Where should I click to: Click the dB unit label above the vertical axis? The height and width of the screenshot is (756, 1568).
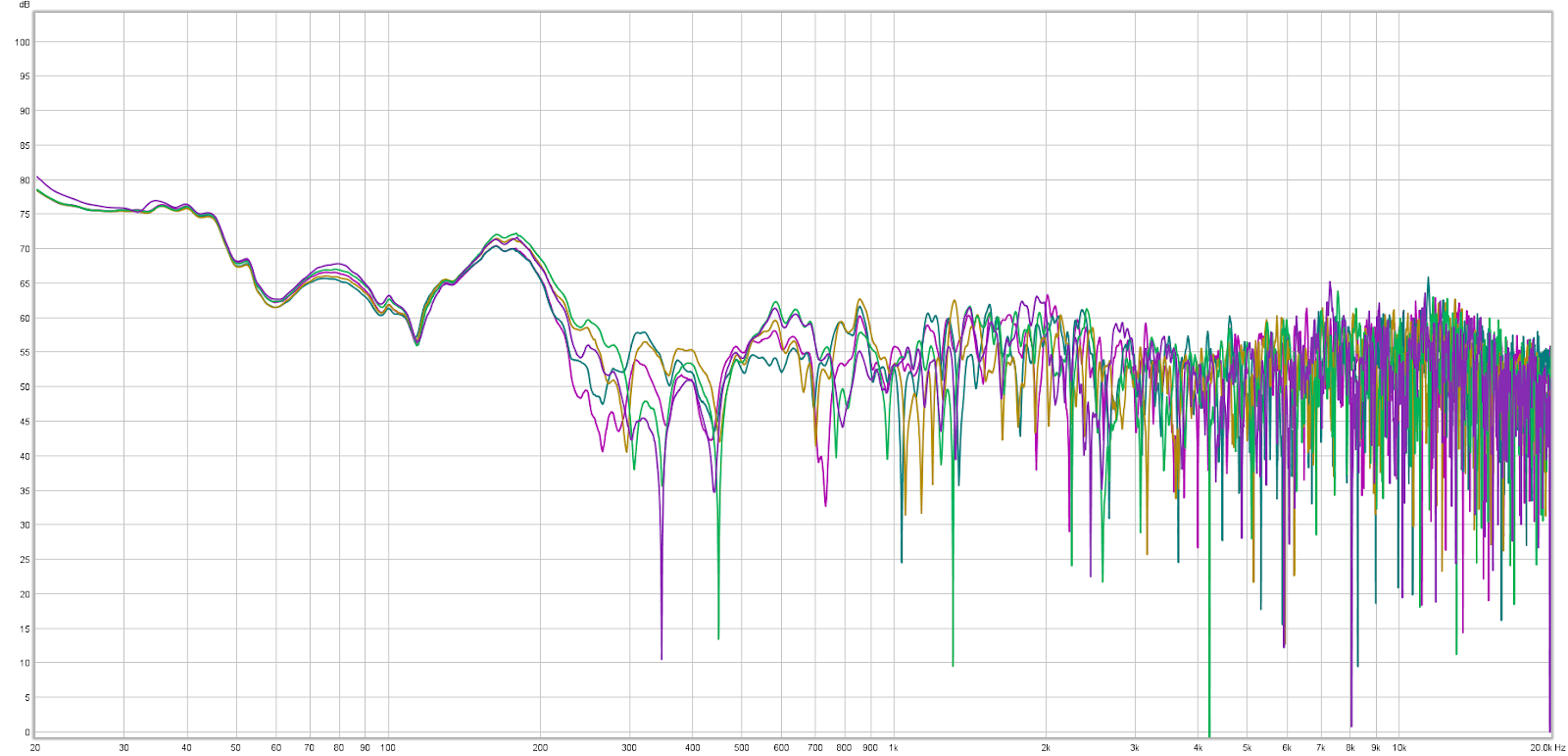click(24, 5)
